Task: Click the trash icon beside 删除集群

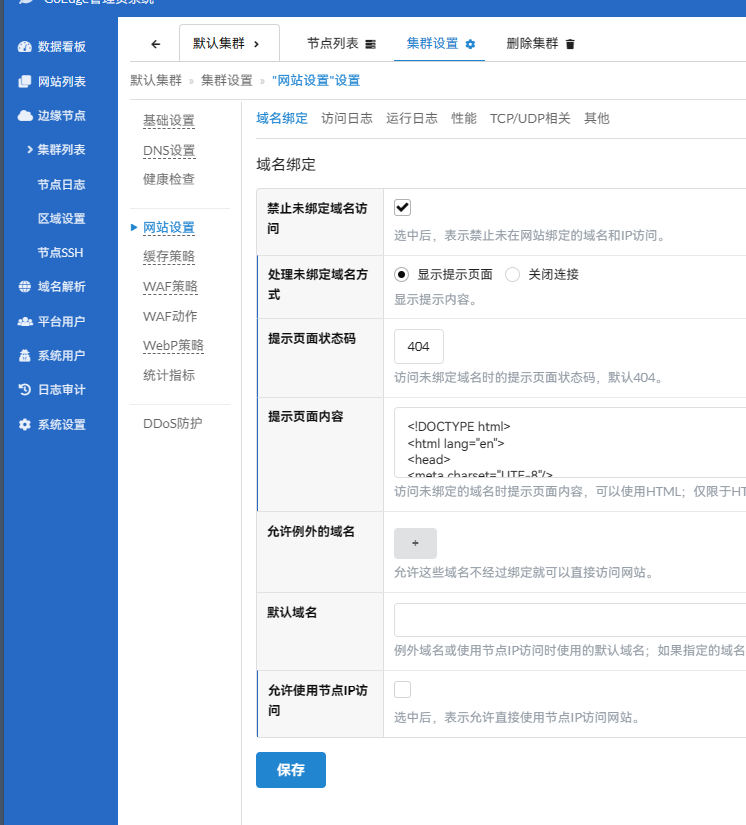Action: pyautogui.click(x=570, y=44)
